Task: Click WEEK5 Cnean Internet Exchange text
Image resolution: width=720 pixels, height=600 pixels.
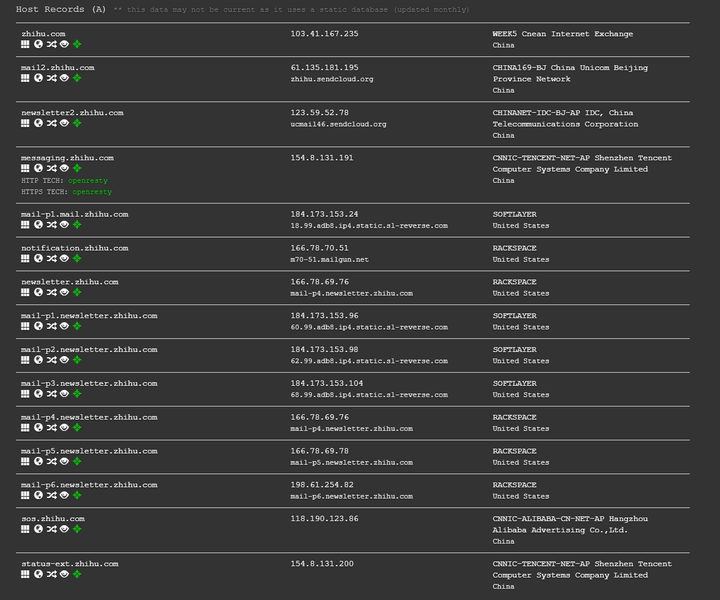Action: point(562,34)
